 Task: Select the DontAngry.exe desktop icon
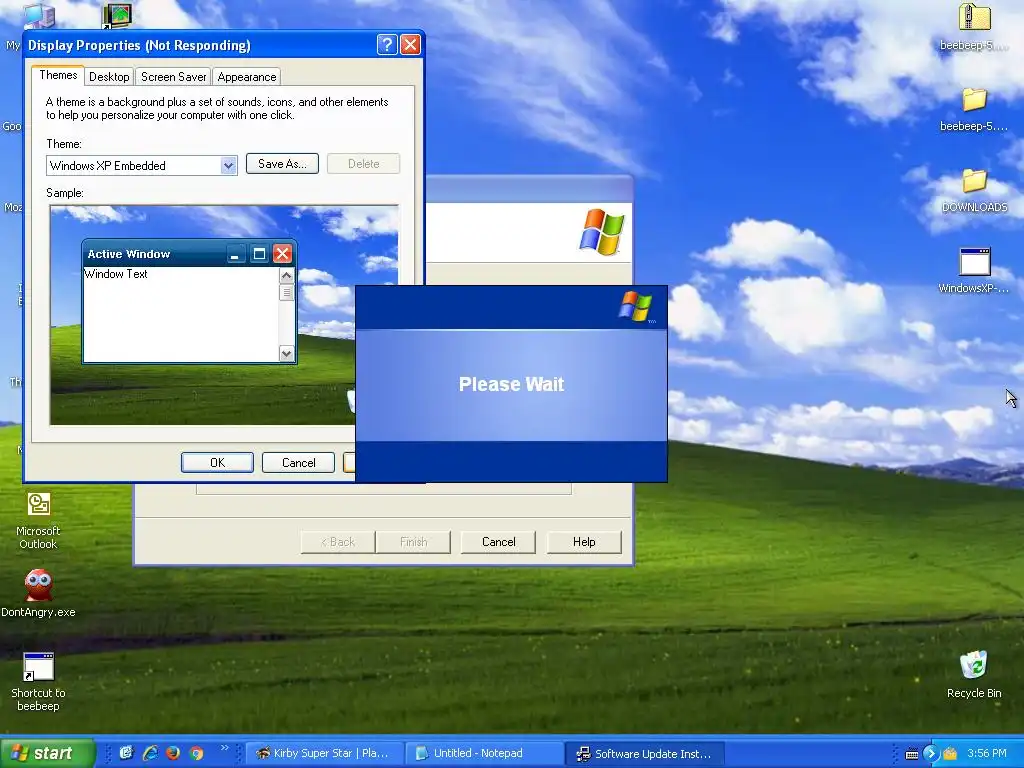pyautogui.click(x=38, y=593)
